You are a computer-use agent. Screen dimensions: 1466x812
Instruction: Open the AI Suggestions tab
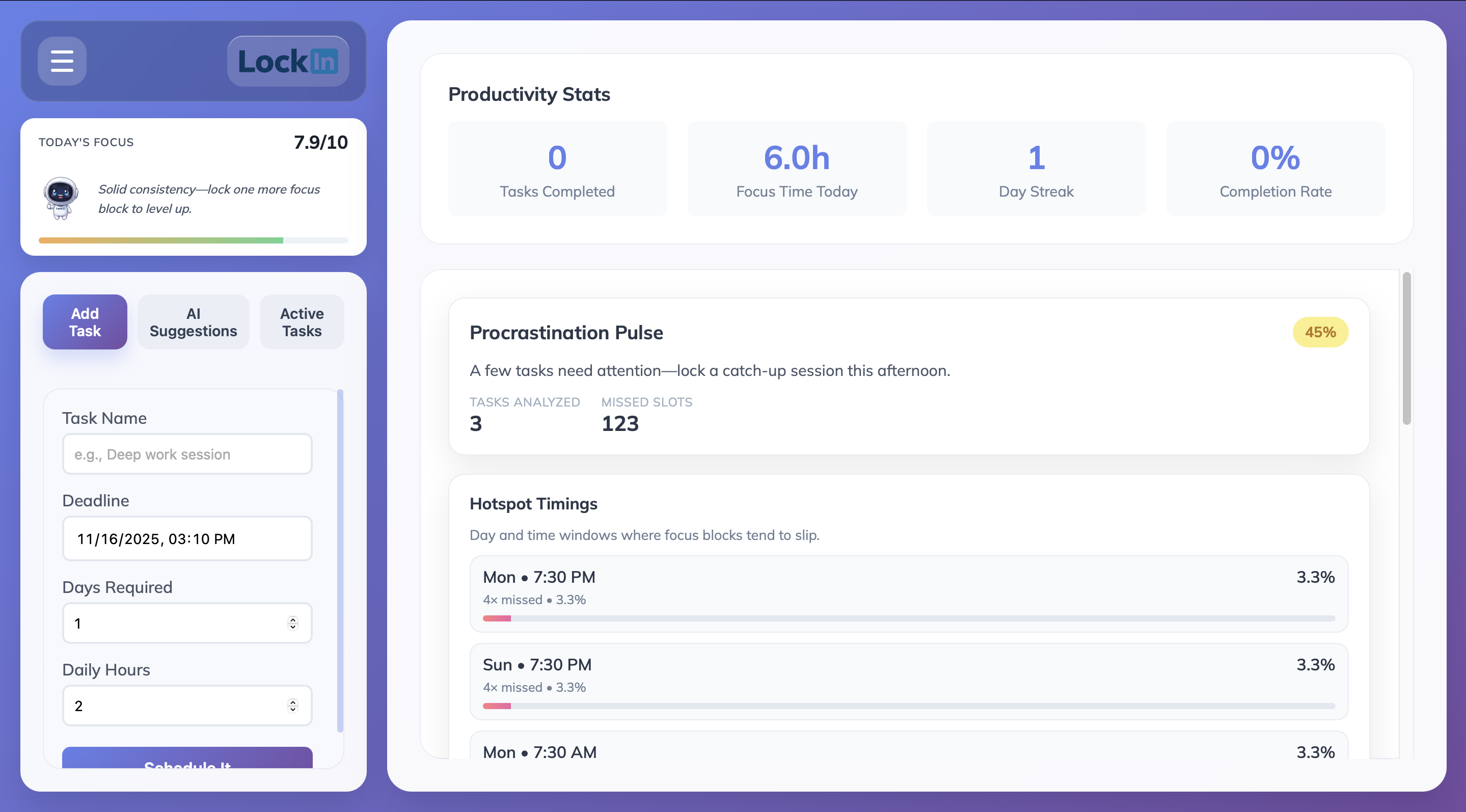tap(193, 322)
